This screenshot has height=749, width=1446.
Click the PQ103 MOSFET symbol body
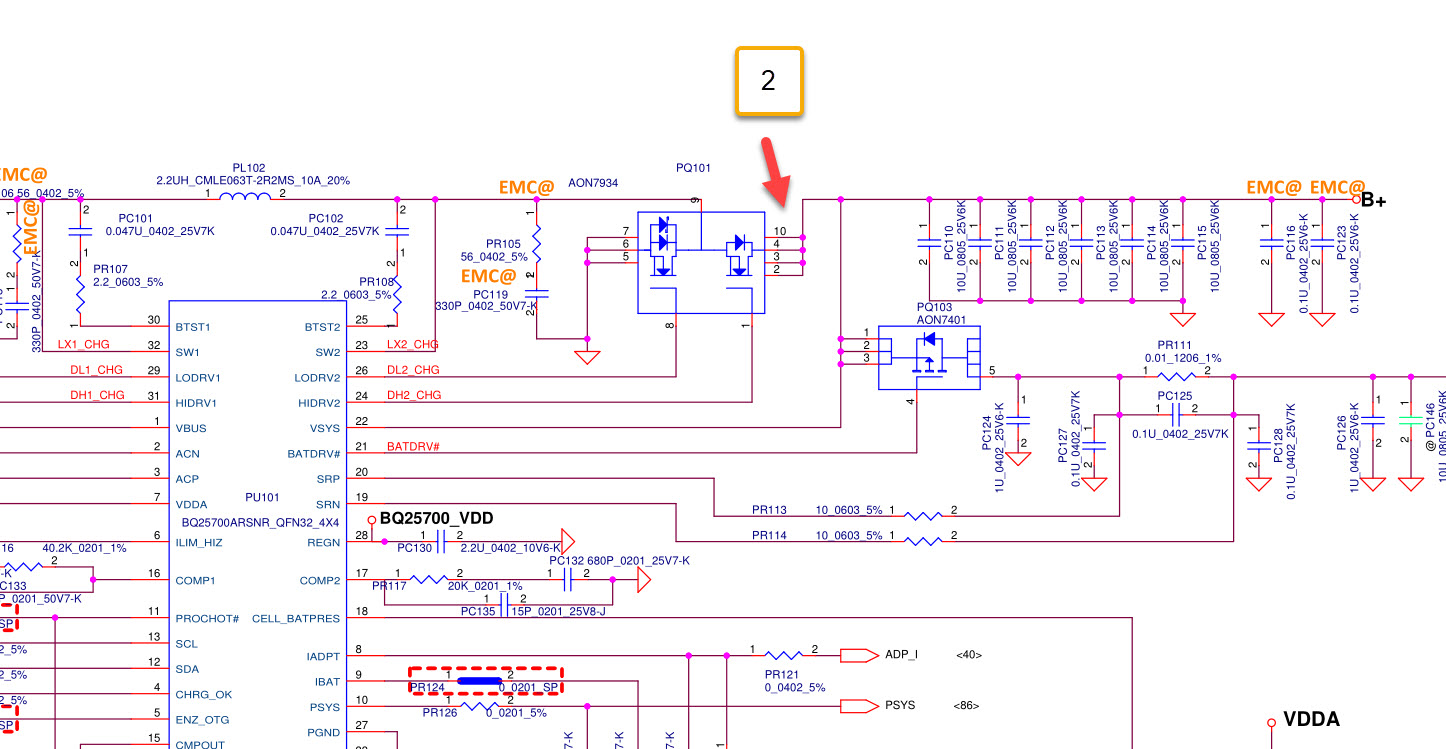(x=929, y=358)
